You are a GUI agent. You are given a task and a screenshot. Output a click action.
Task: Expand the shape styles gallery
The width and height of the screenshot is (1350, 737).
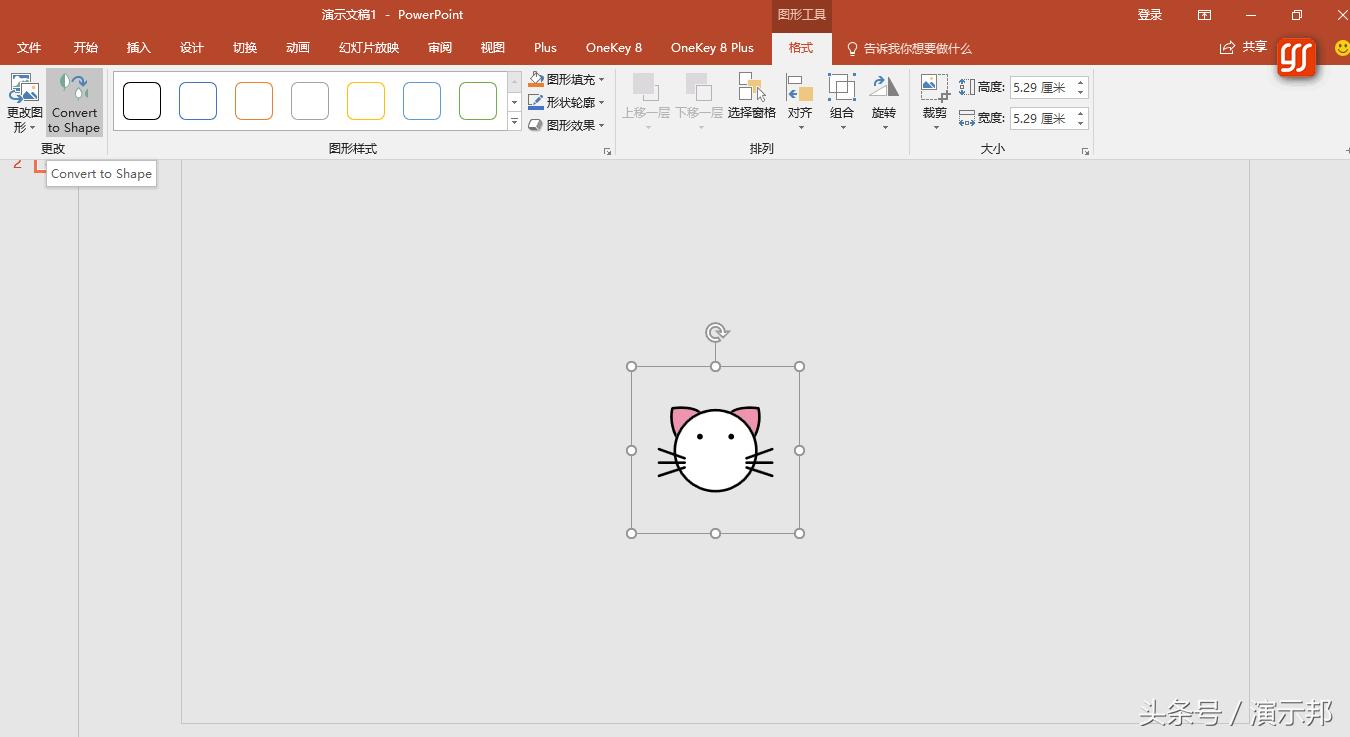pyautogui.click(x=514, y=123)
